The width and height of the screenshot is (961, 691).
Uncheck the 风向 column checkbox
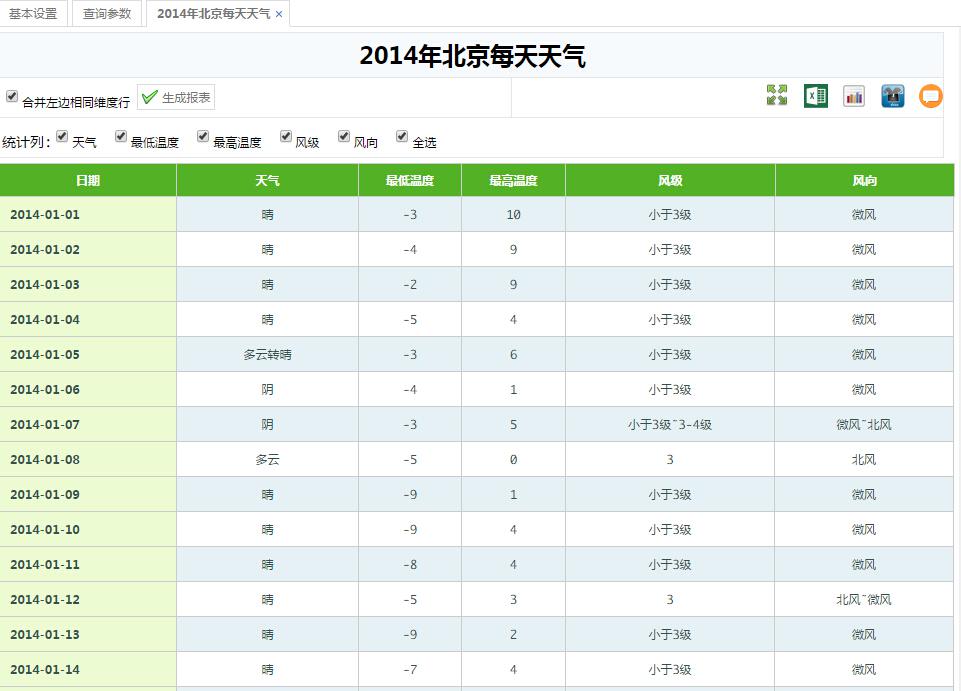click(344, 136)
